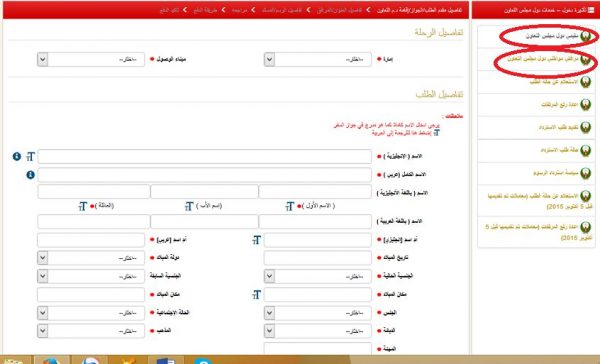
Task: Click the English father's name field
Action: click(205, 192)
